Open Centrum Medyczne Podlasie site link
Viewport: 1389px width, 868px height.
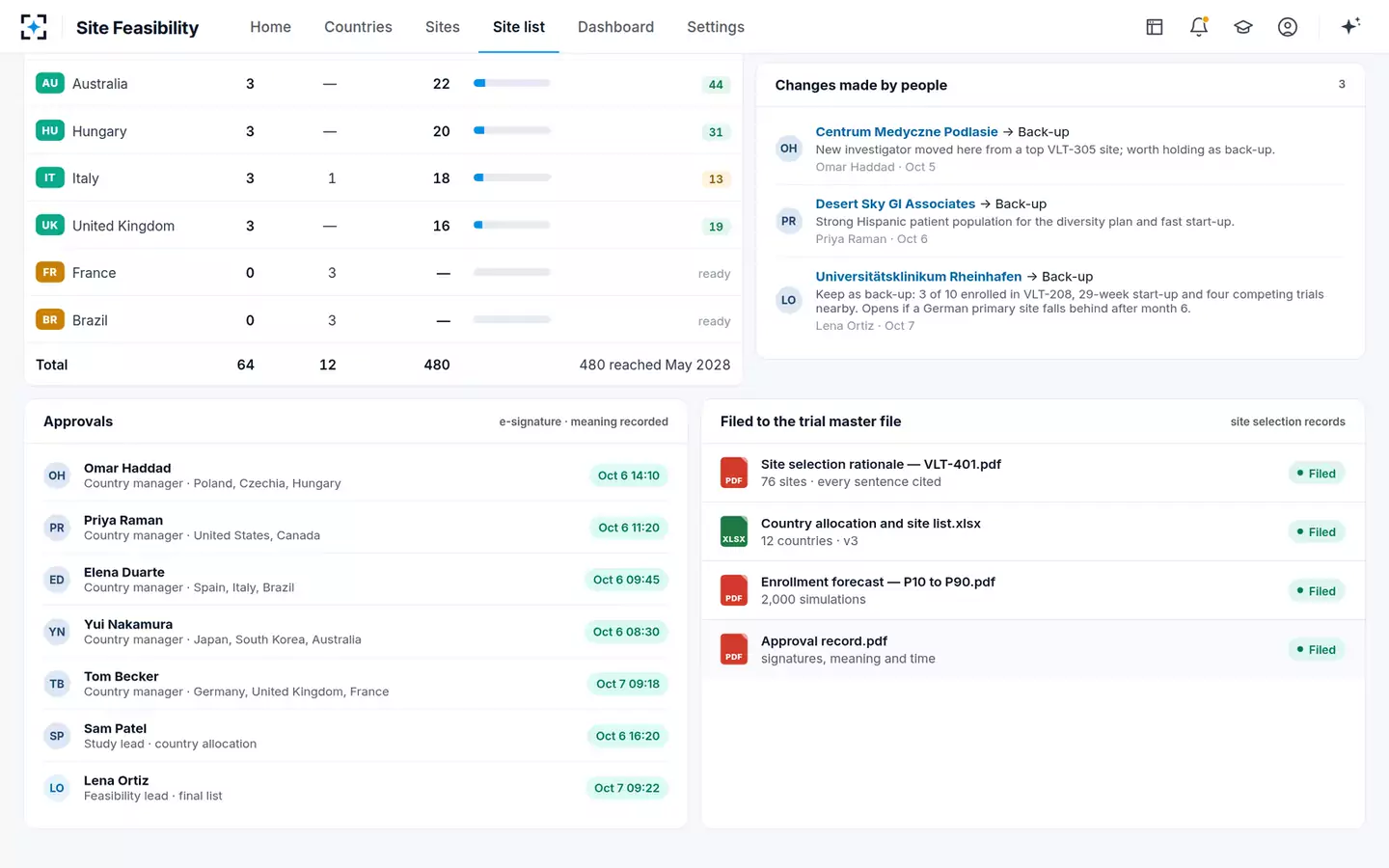(907, 132)
